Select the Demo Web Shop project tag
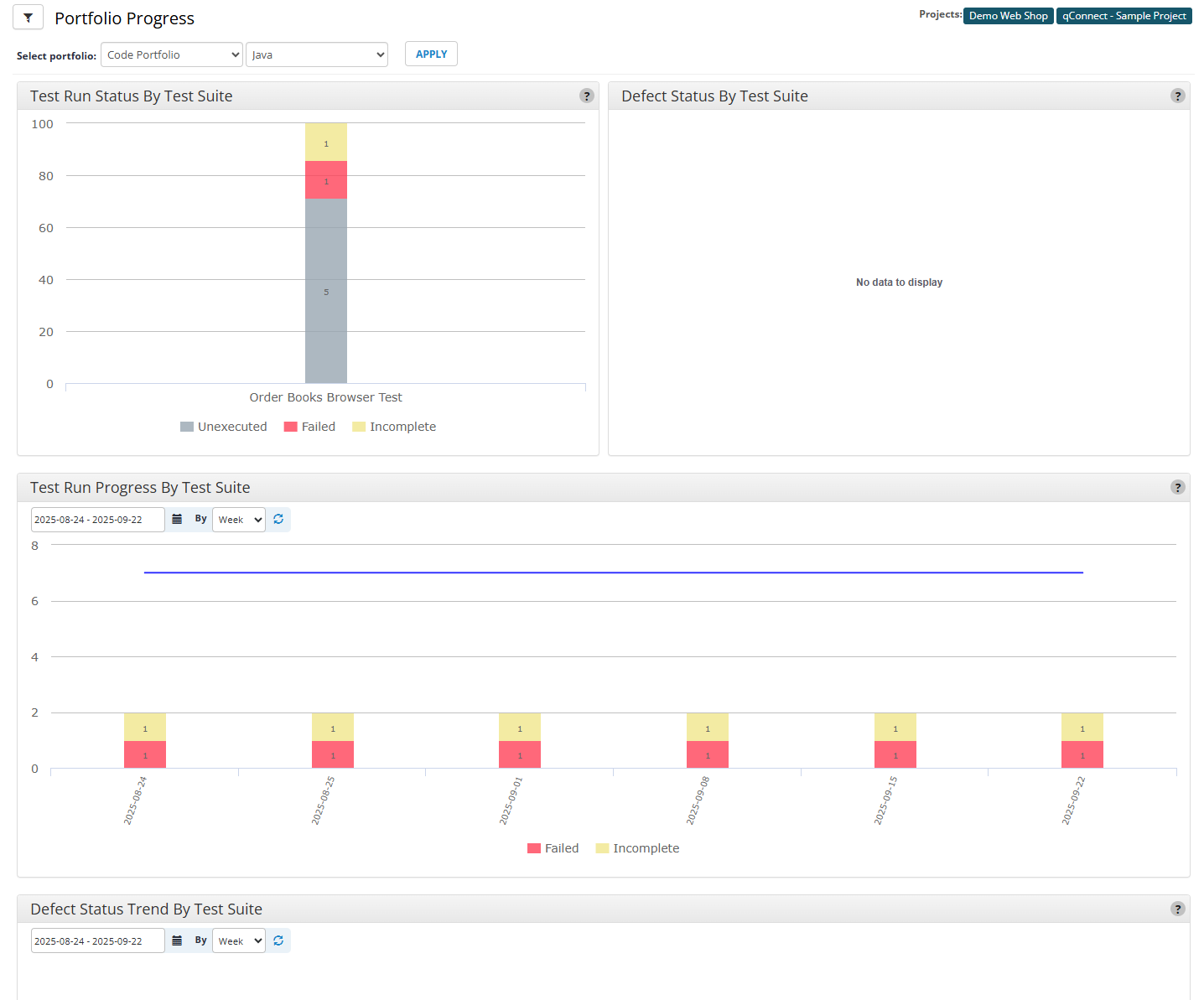This screenshot has height=1000, width=1204. (1008, 16)
